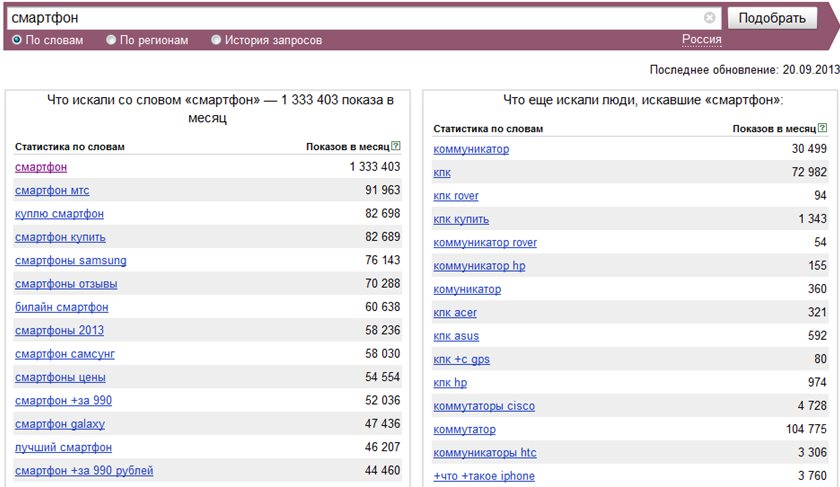Open the 'коммуникатор hp' link
Viewport: 840px width, 487px height.
479,266
